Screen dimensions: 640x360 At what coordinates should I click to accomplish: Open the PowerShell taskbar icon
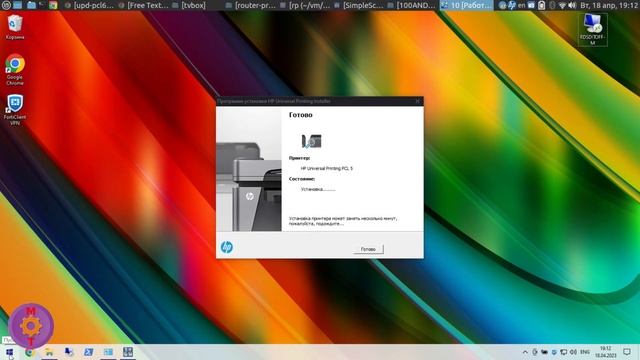(x=89, y=352)
